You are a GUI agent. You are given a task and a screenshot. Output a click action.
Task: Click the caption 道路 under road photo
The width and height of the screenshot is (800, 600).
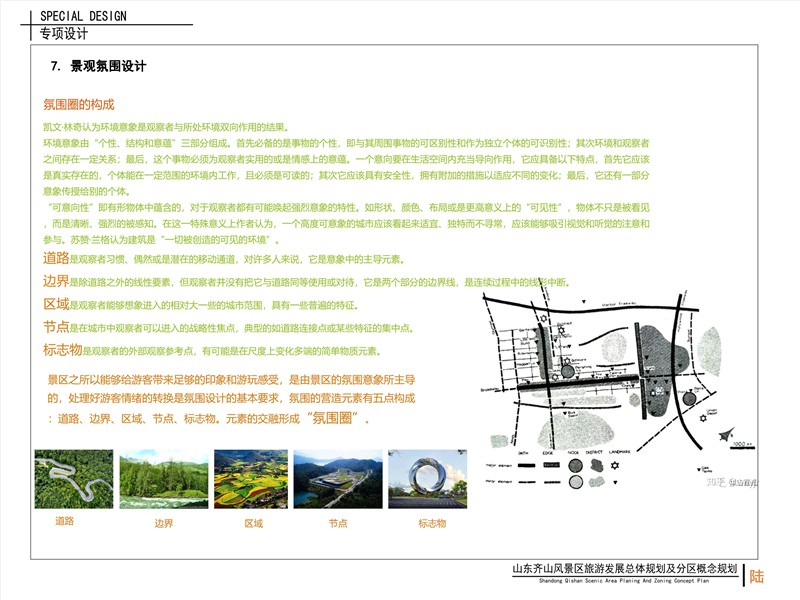[65, 521]
